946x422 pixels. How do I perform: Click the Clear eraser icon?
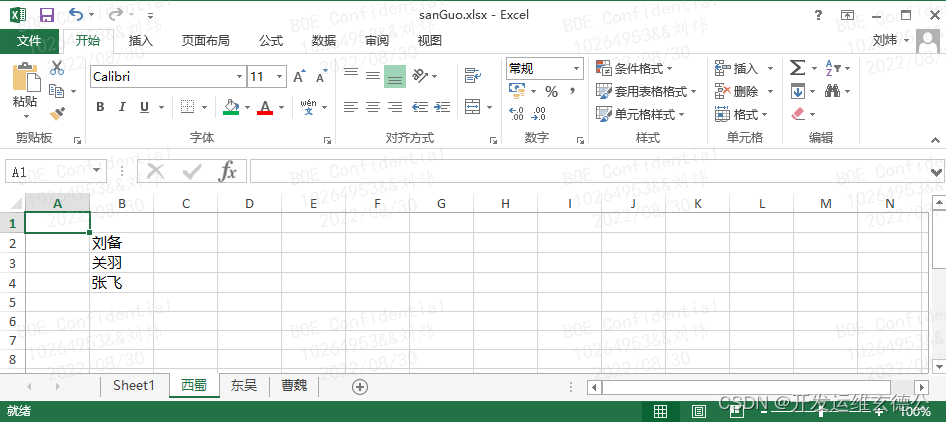click(798, 113)
